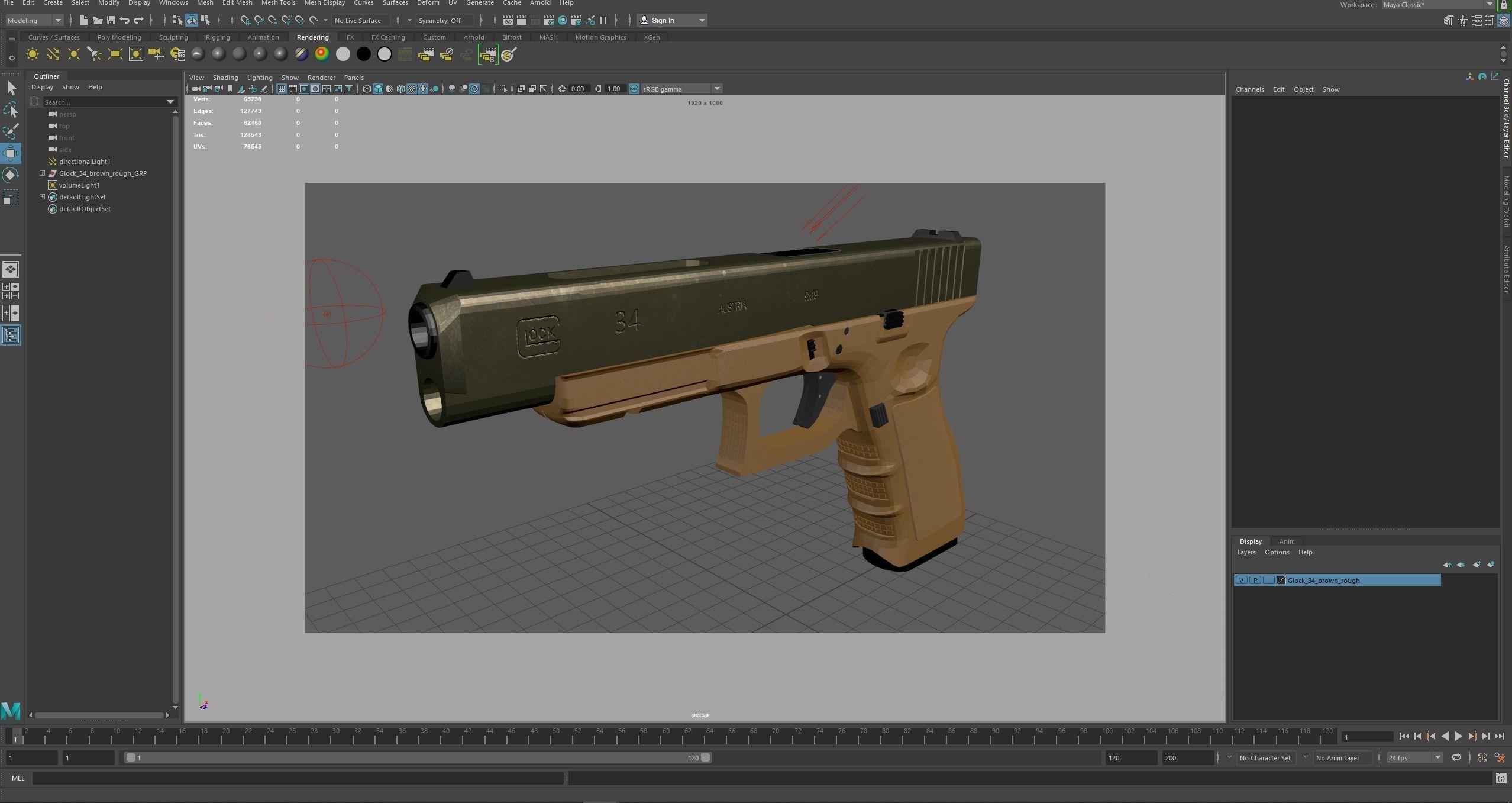
Task: Click the black surface shader sphere icon
Action: click(363, 54)
